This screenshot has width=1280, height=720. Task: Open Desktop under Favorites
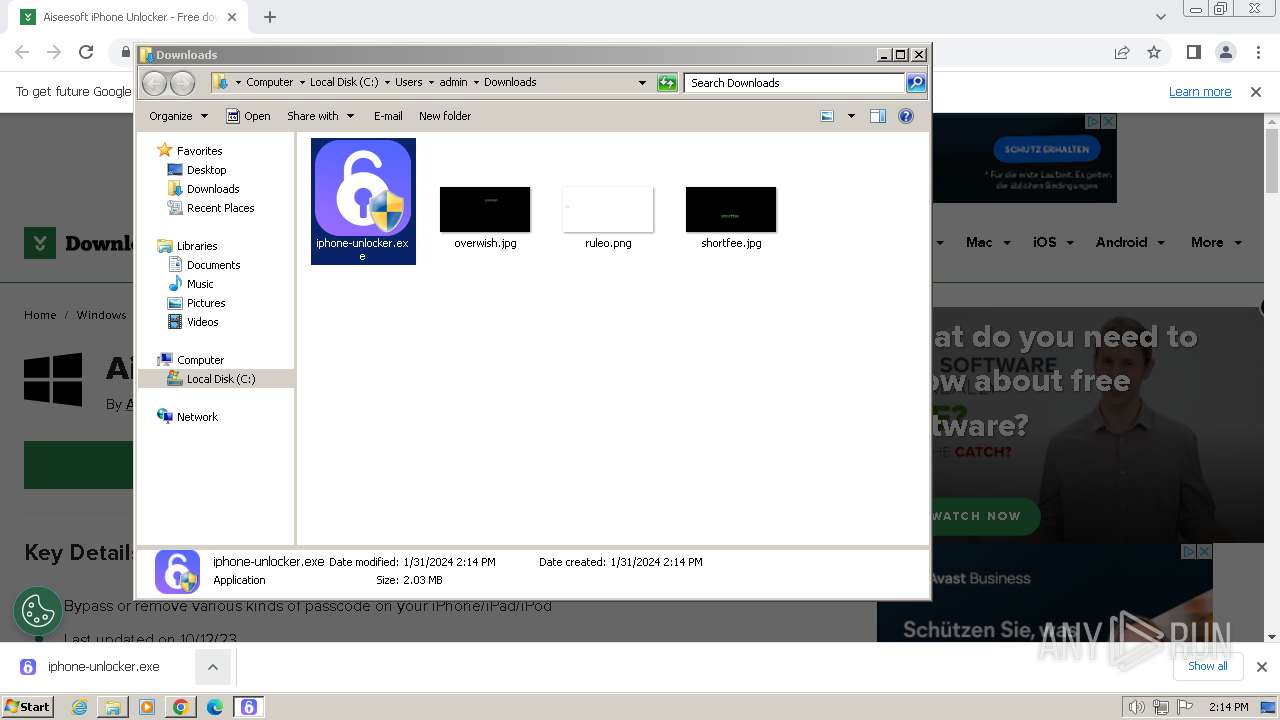tap(206, 170)
